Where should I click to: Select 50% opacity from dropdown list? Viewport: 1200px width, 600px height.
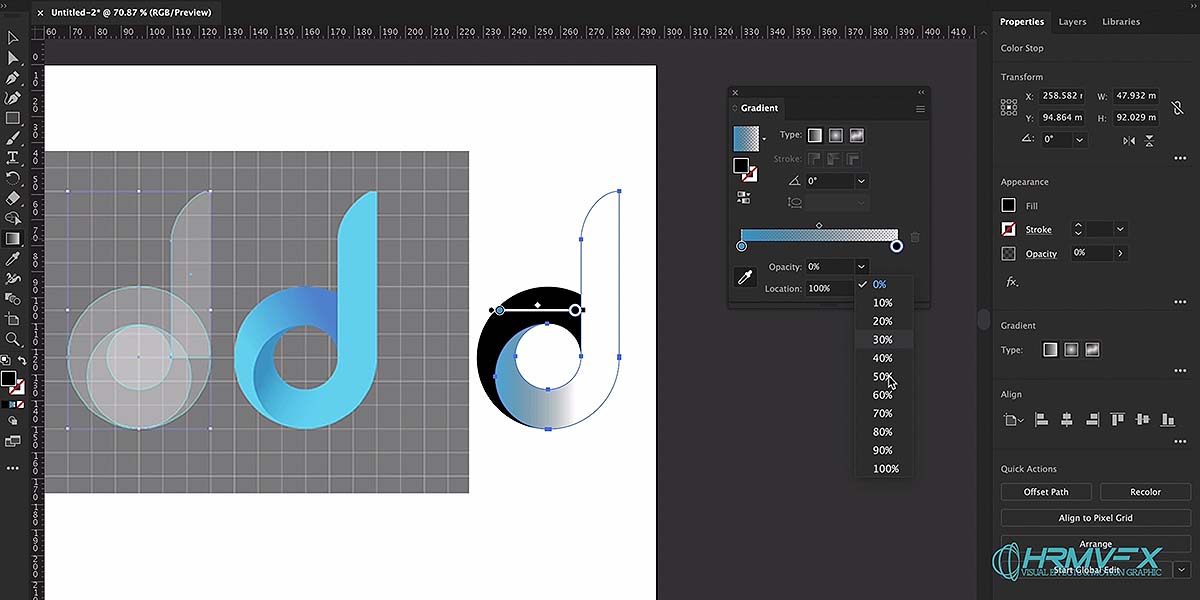(x=882, y=377)
